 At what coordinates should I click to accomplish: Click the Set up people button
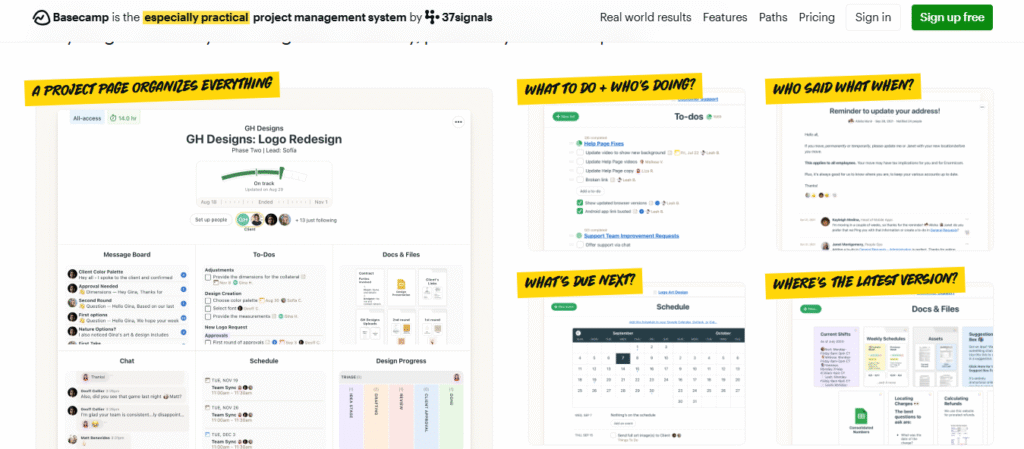tap(211, 220)
